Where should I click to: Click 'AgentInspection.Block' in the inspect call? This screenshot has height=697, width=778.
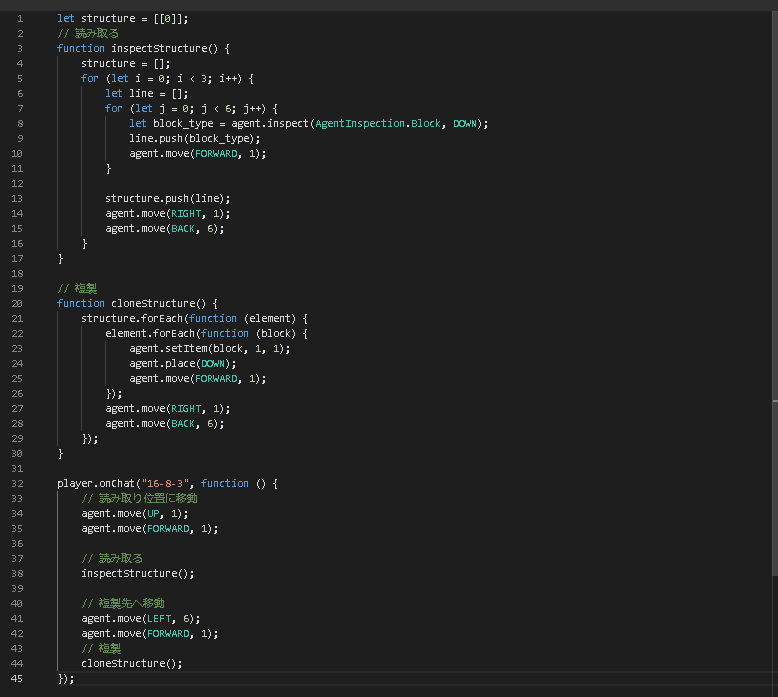(378, 123)
